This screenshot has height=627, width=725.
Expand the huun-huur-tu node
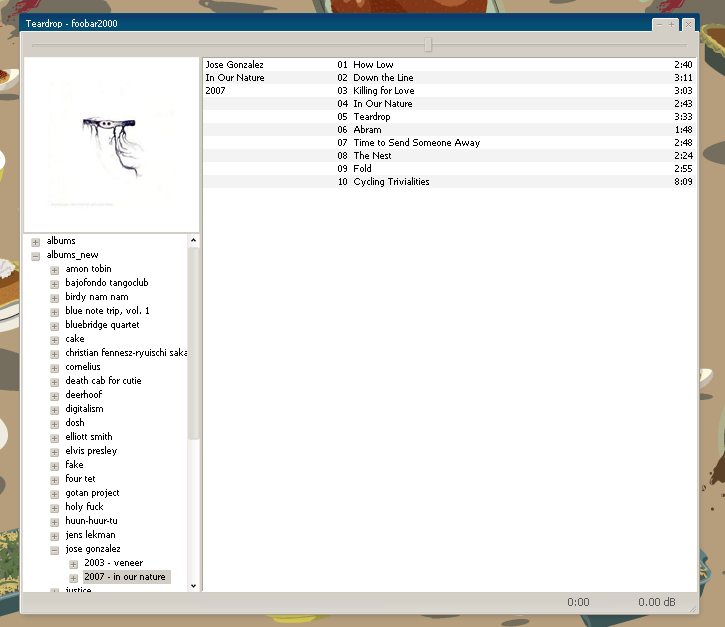pyautogui.click(x=55, y=522)
